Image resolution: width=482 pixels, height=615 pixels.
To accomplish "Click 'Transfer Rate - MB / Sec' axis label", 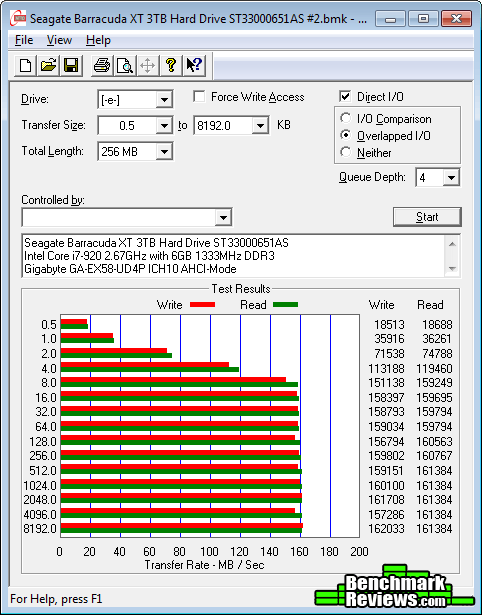I will 204,565.
